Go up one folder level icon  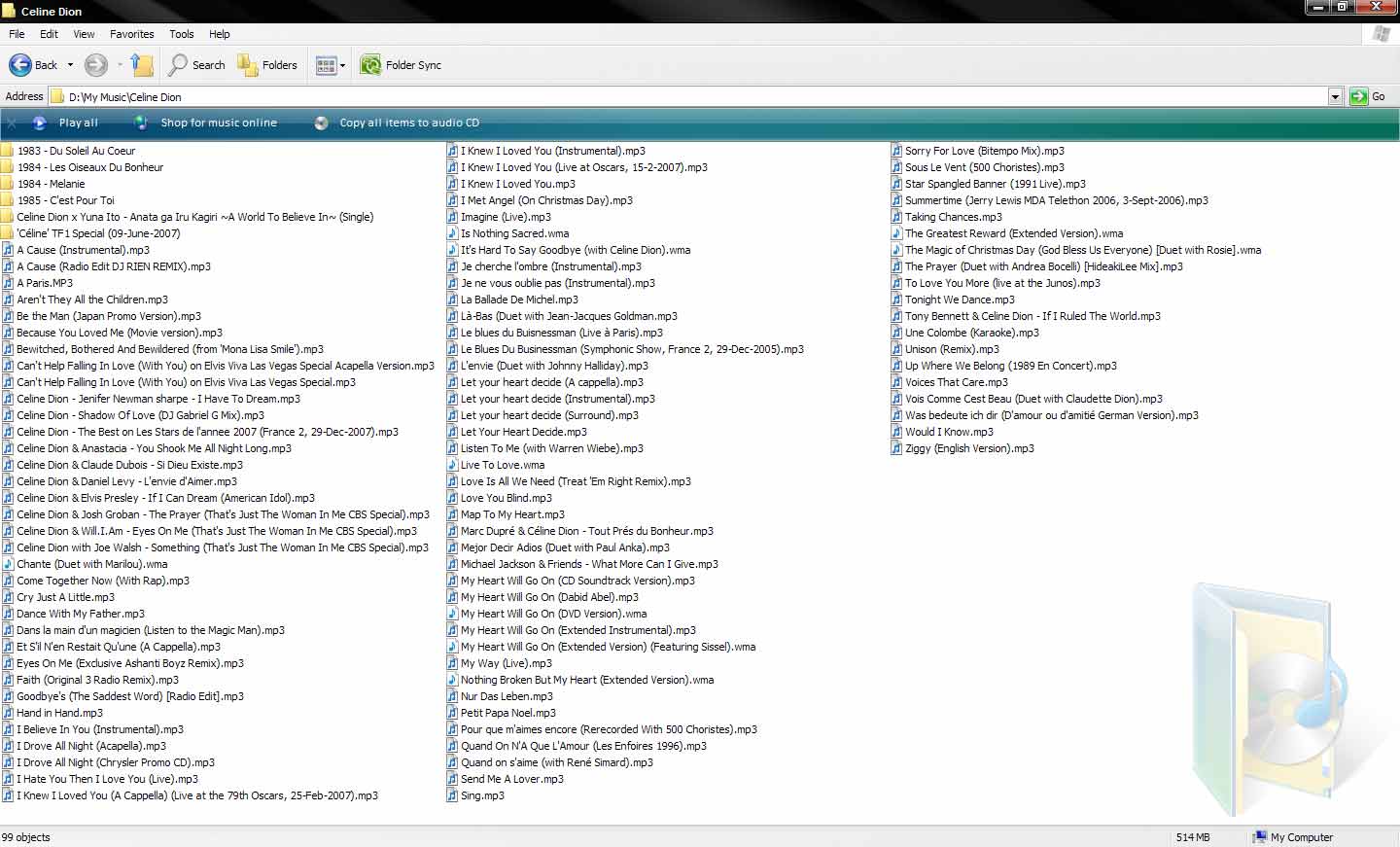tap(142, 65)
